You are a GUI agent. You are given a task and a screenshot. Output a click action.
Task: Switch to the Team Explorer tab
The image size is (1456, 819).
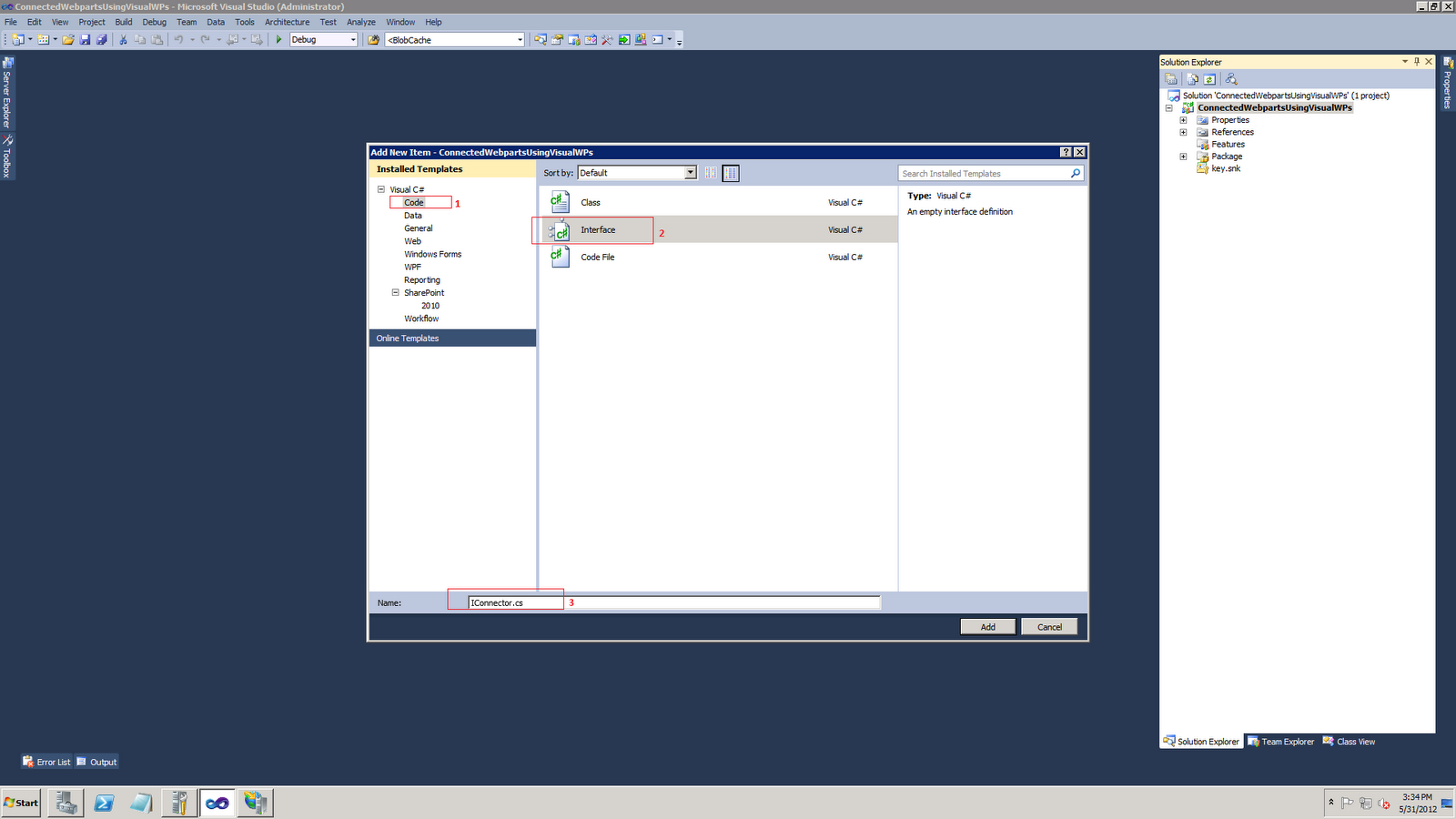[x=1281, y=742]
